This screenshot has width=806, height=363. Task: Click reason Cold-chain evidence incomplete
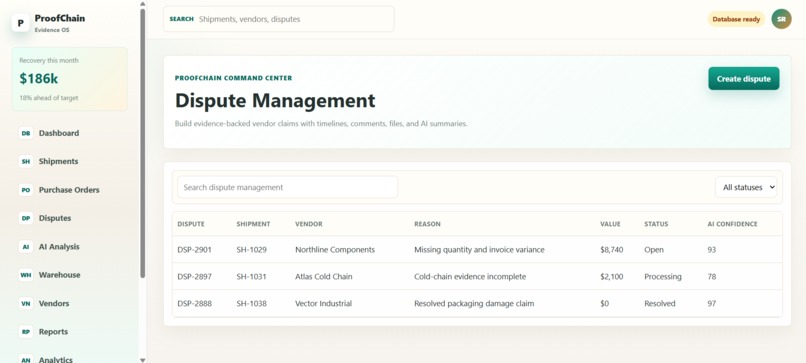(x=470, y=277)
